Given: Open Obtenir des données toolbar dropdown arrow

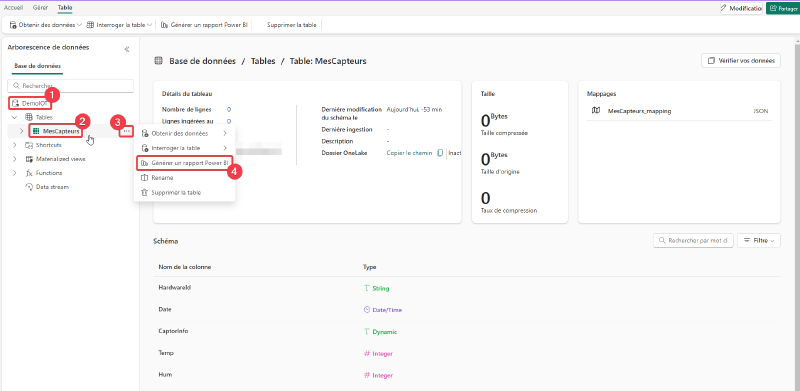Looking at the screenshot, I should pos(79,25).
